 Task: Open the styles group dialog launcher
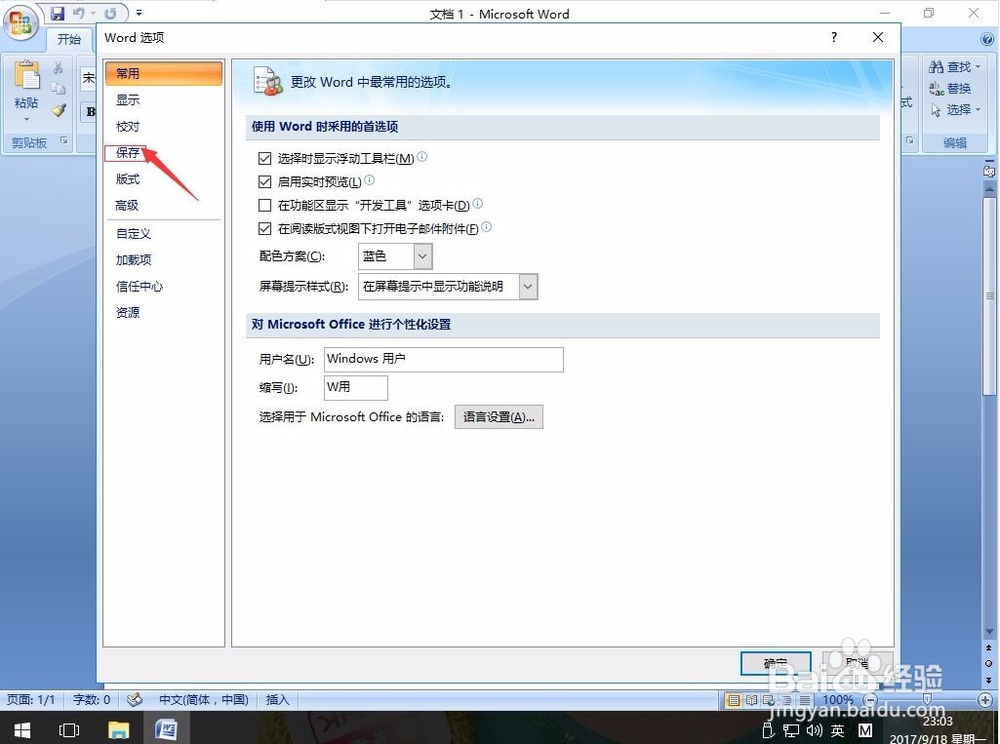[x=910, y=140]
